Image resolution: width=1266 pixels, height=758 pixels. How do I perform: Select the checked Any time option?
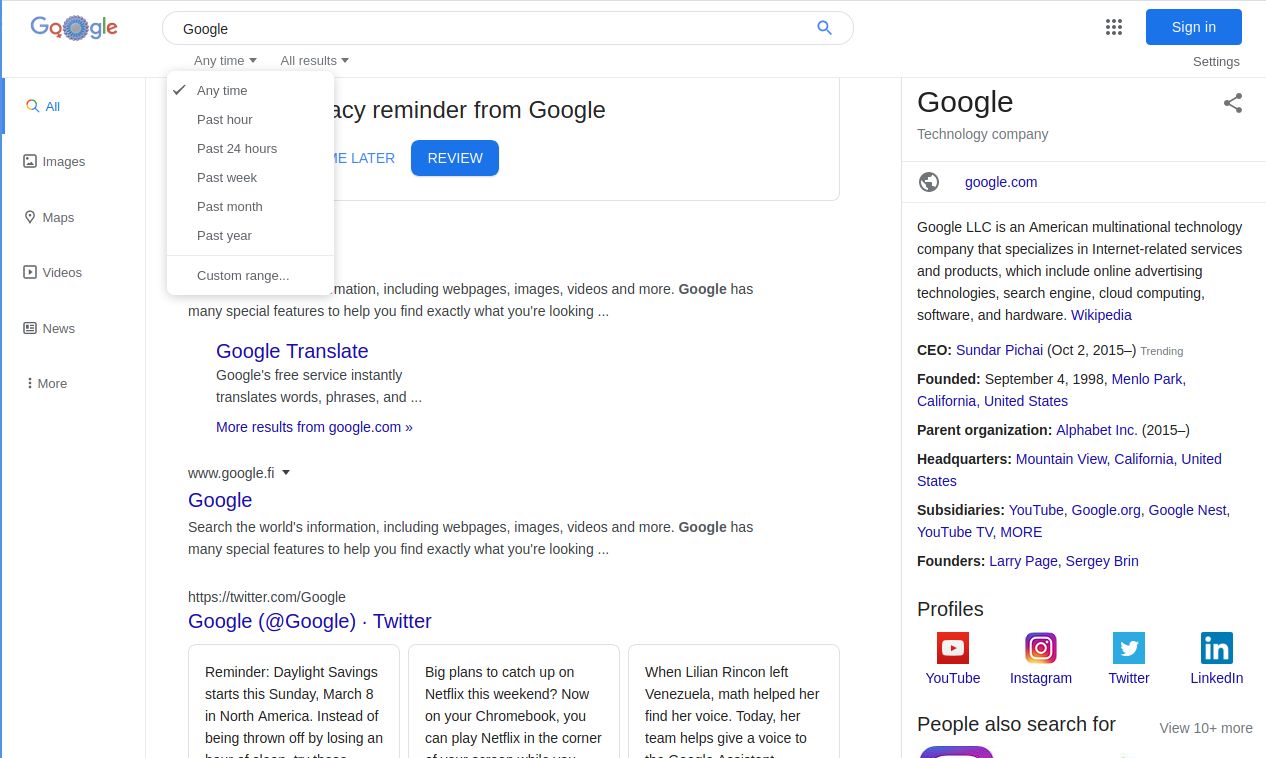[x=250, y=90]
